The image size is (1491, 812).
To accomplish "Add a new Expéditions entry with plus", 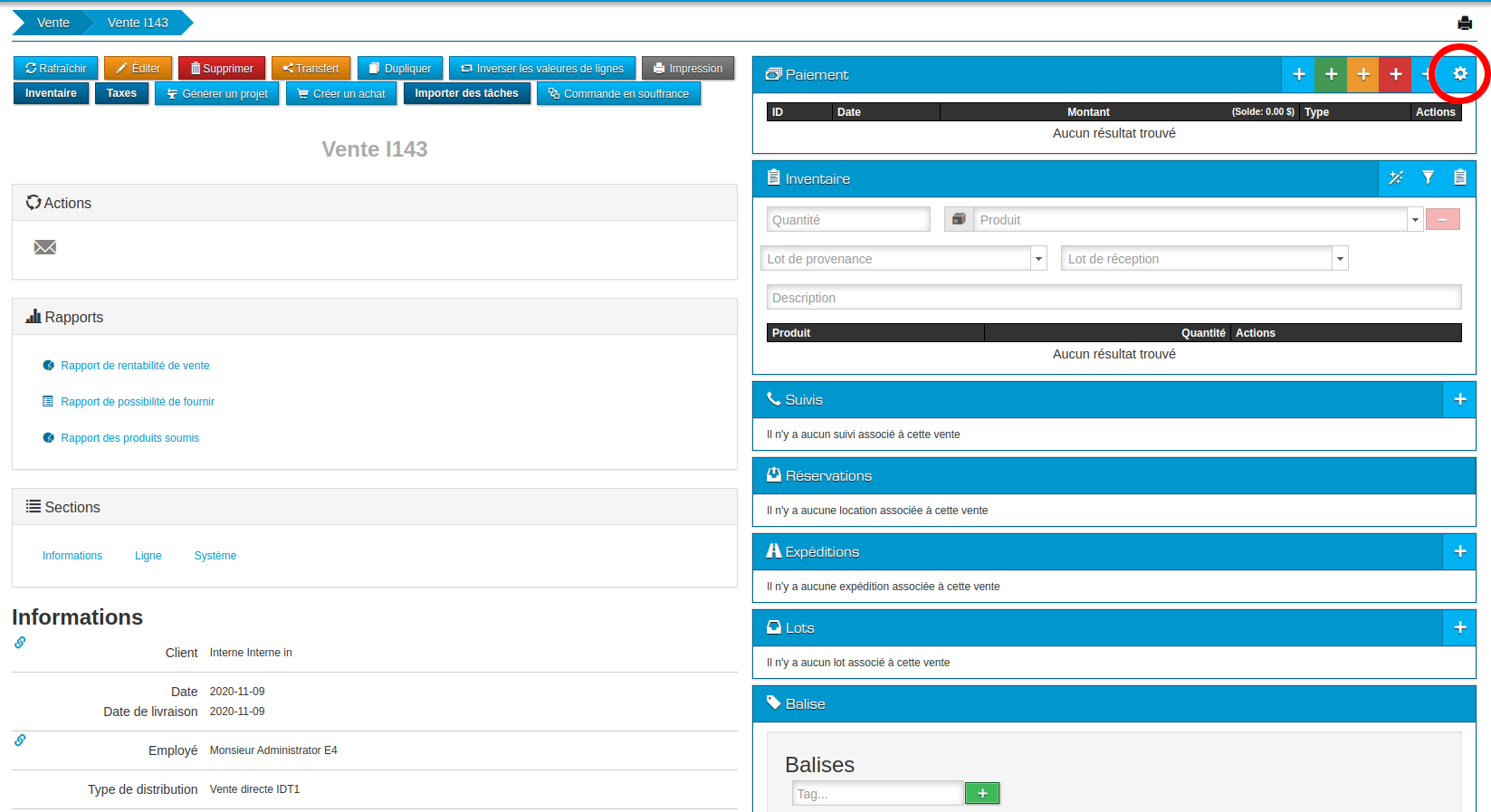I will 1459,551.
